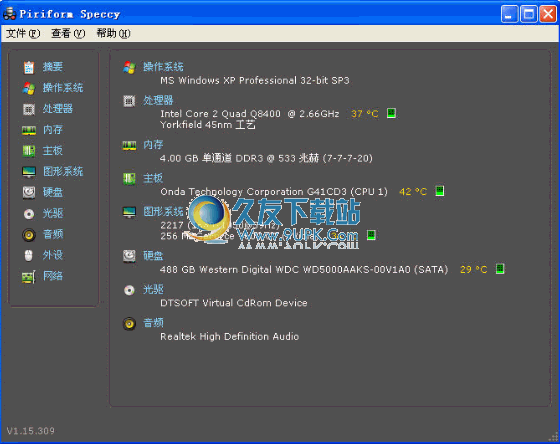Select 硬盘 label in sidebar
Image resolution: width=560 pixels, height=444 pixels.
(53, 192)
